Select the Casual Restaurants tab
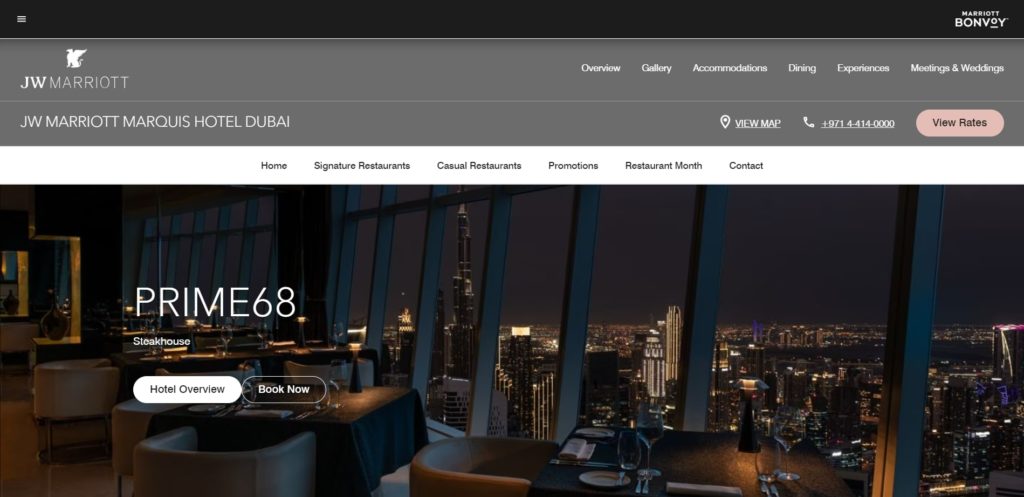The height and width of the screenshot is (497, 1024). coord(479,166)
